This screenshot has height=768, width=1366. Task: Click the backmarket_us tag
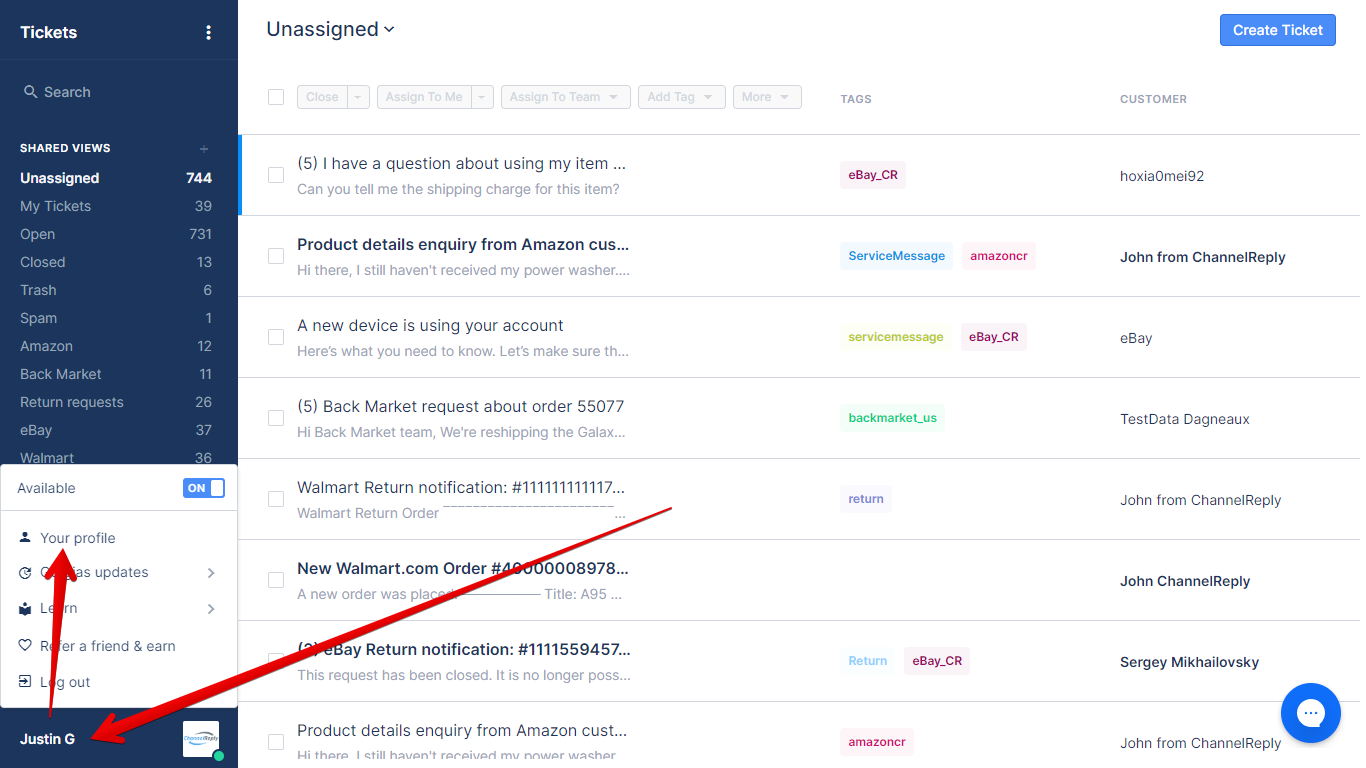point(892,418)
